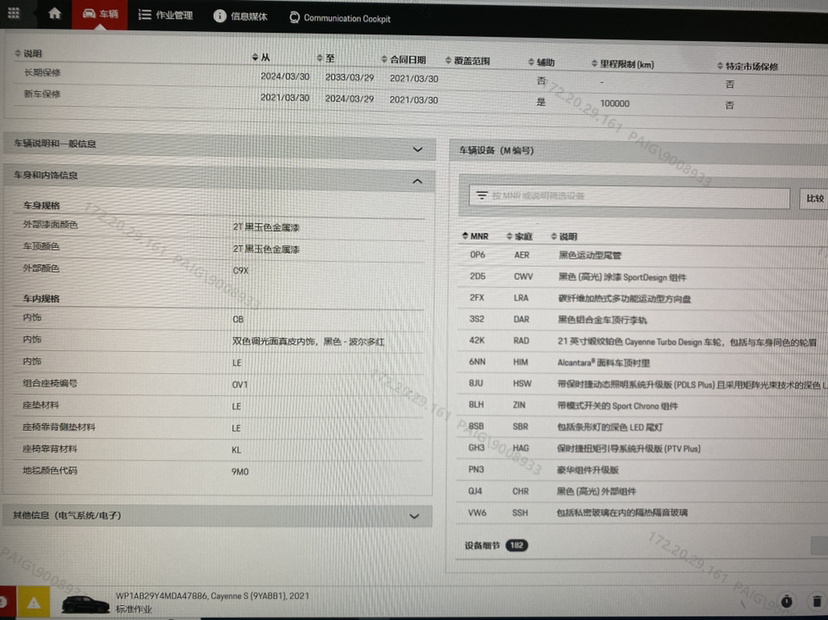This screenshot has height=620, width=828.
Task: Open the 作业管理 tab
Action: pyautogui.click(x=166, y=15)
